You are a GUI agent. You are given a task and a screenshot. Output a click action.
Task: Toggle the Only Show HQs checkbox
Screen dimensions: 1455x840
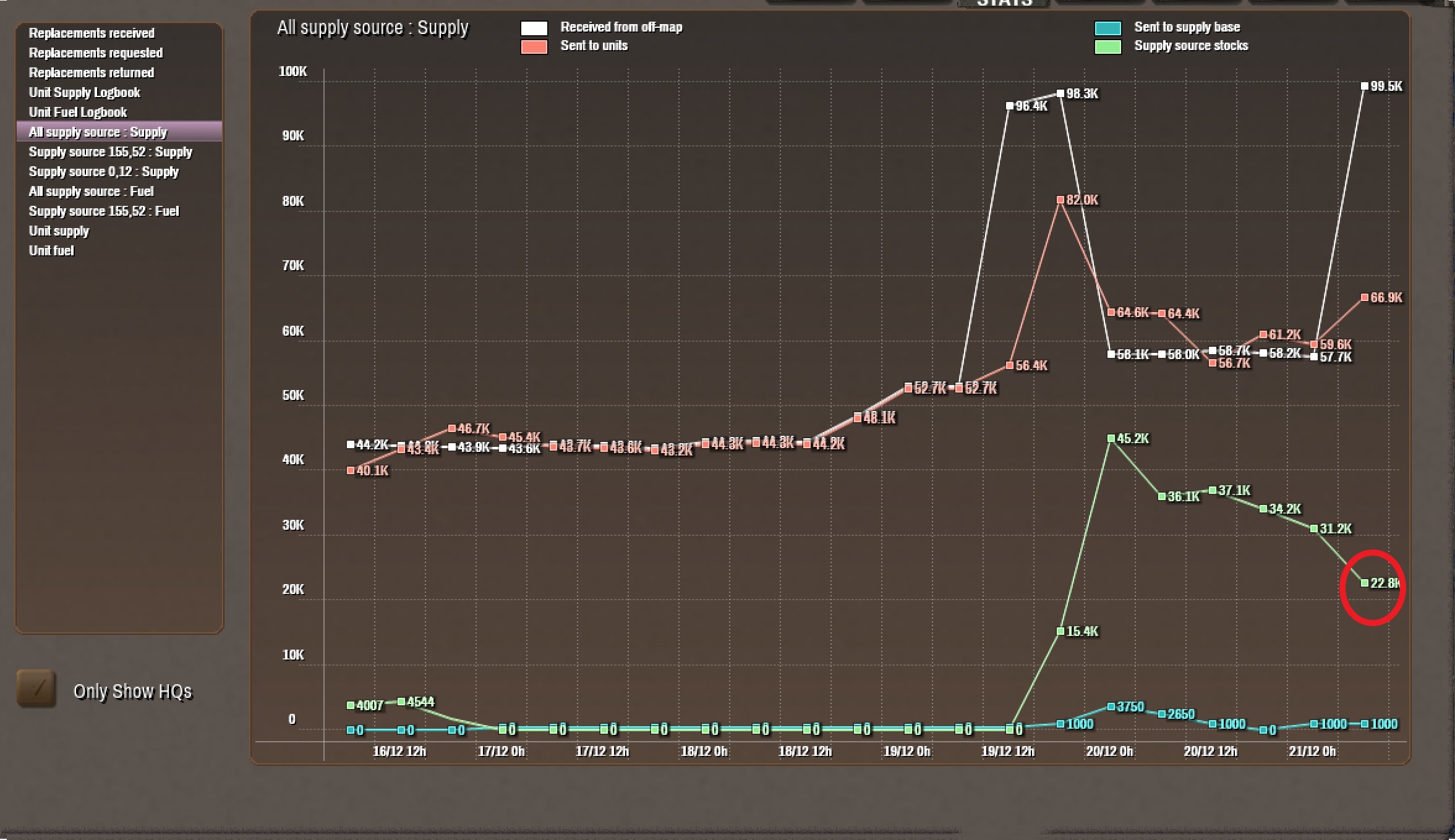coord(36,688)
